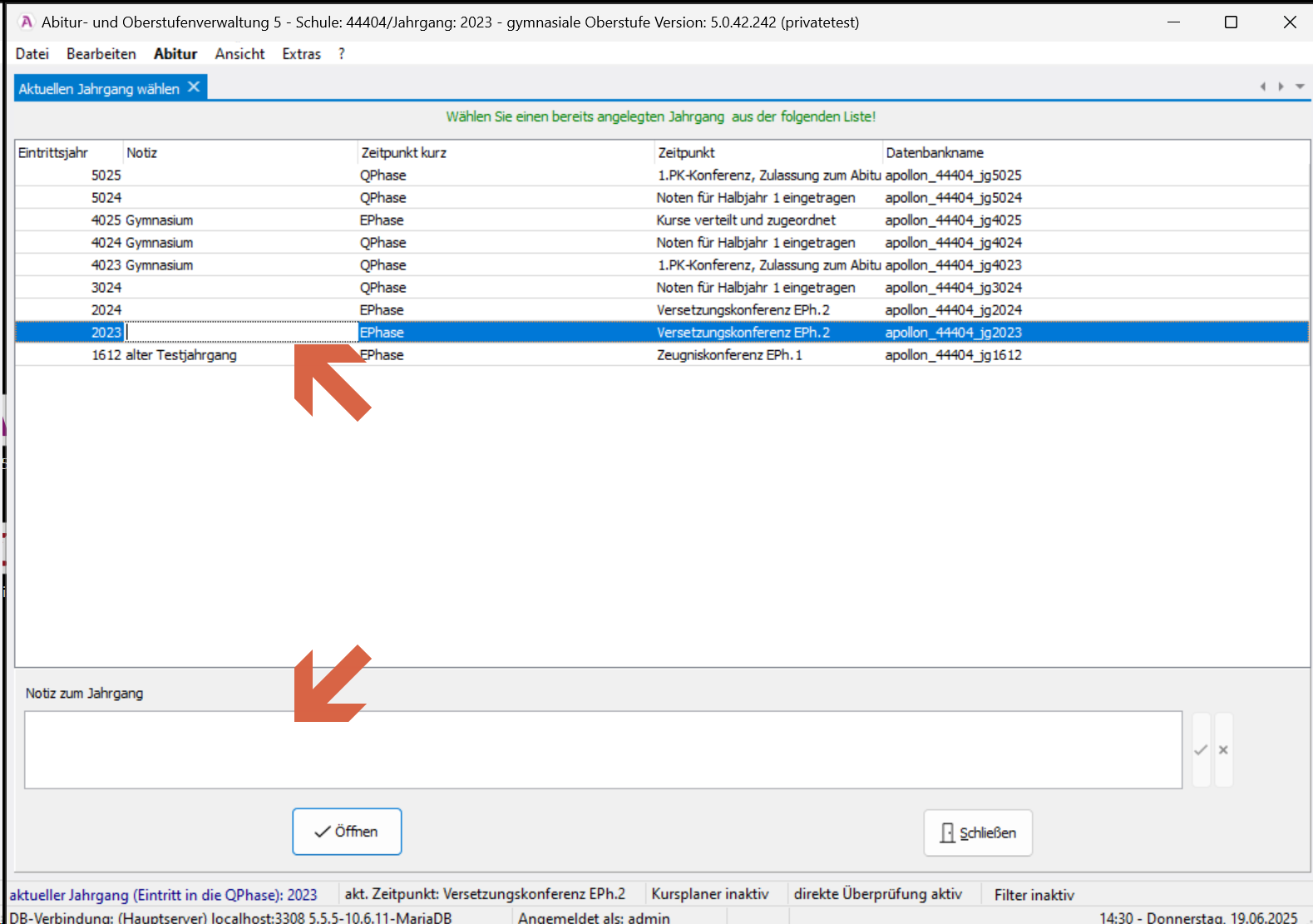1313x924 pixels.
Task: Click status entry Kursplaner inaktiv
Action: (x=710, y=894)
